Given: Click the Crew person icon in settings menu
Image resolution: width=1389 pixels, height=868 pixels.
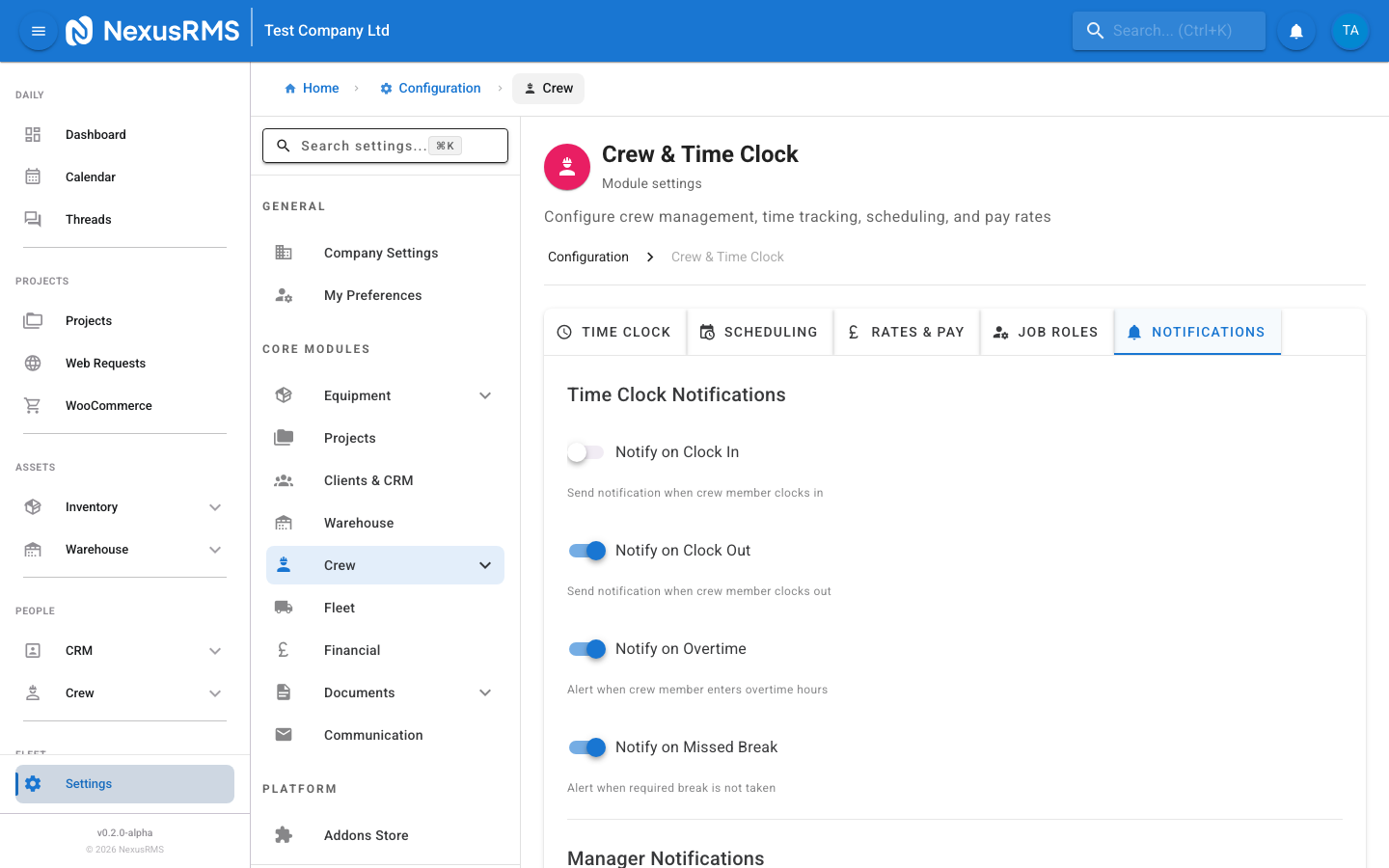Looking at the screenshot, I should (284, 564).
